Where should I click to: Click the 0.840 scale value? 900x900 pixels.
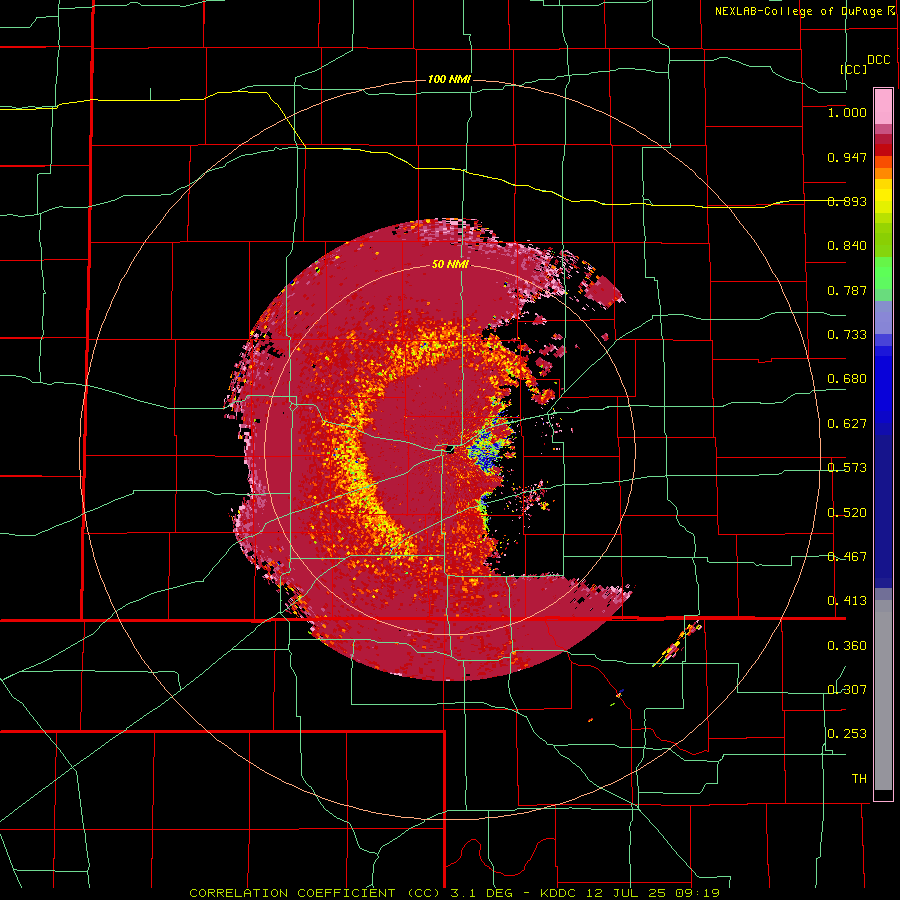847,246
